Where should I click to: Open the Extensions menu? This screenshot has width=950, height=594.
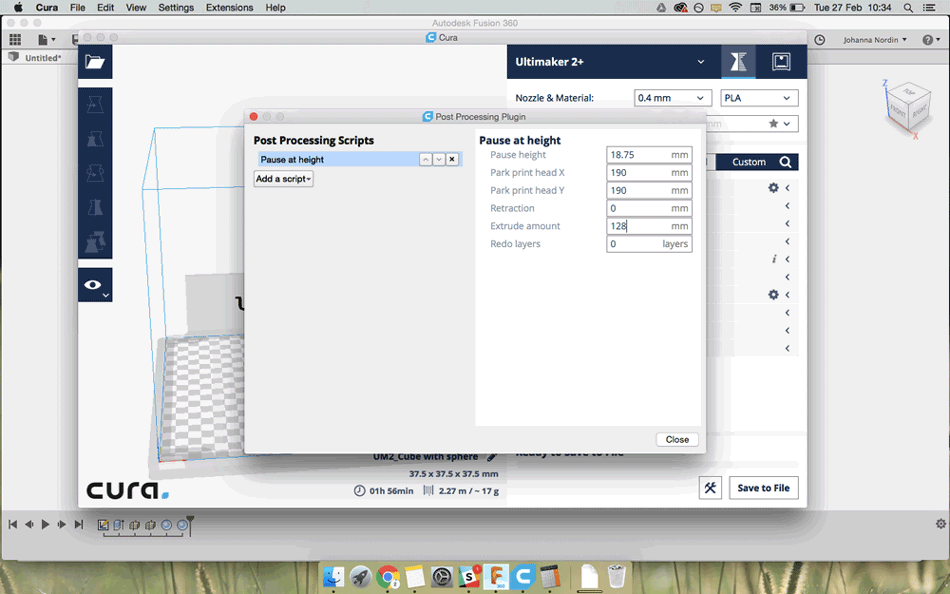(229, 7)
